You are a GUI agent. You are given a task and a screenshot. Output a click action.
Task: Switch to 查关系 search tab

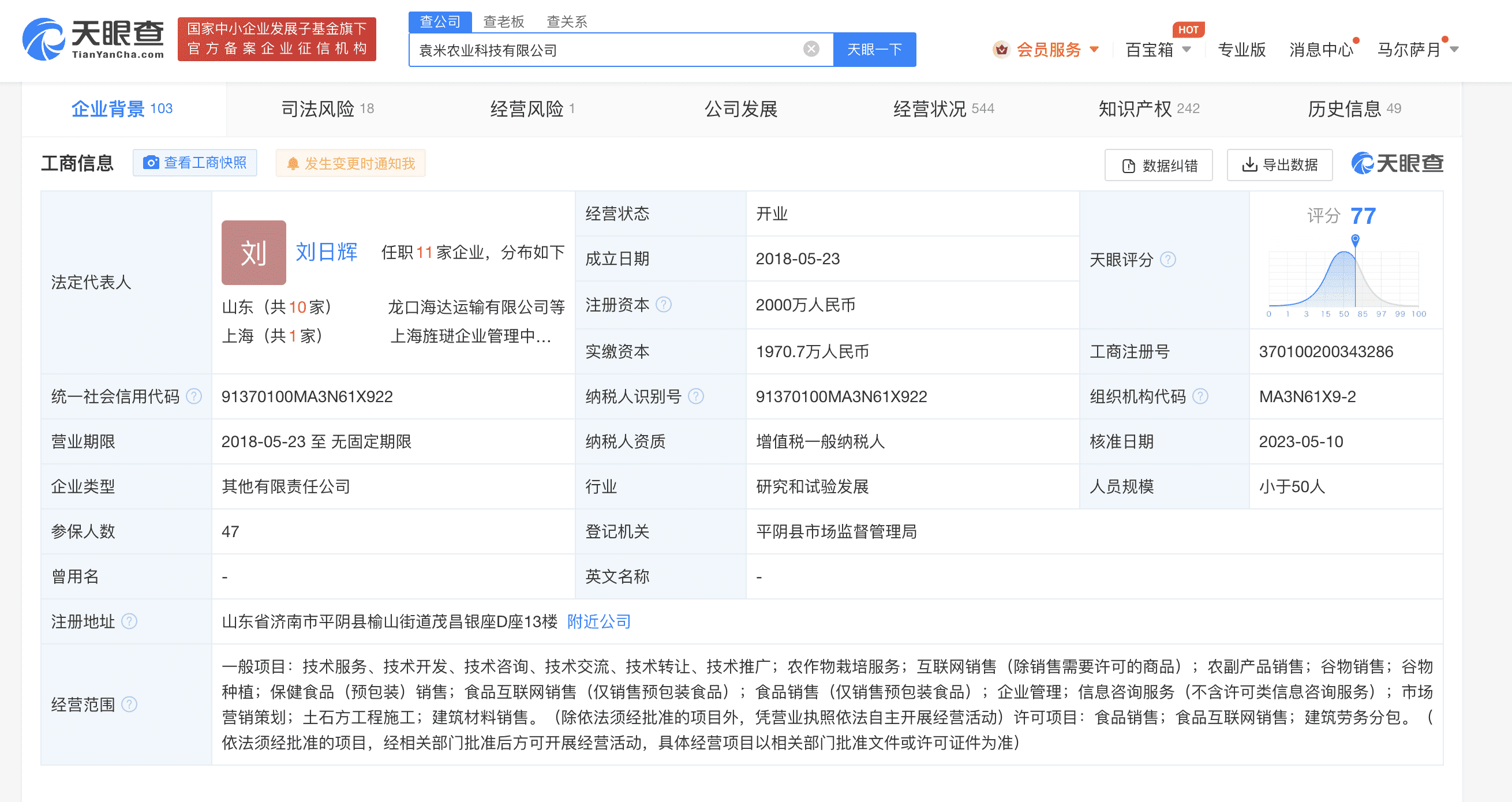567,22
